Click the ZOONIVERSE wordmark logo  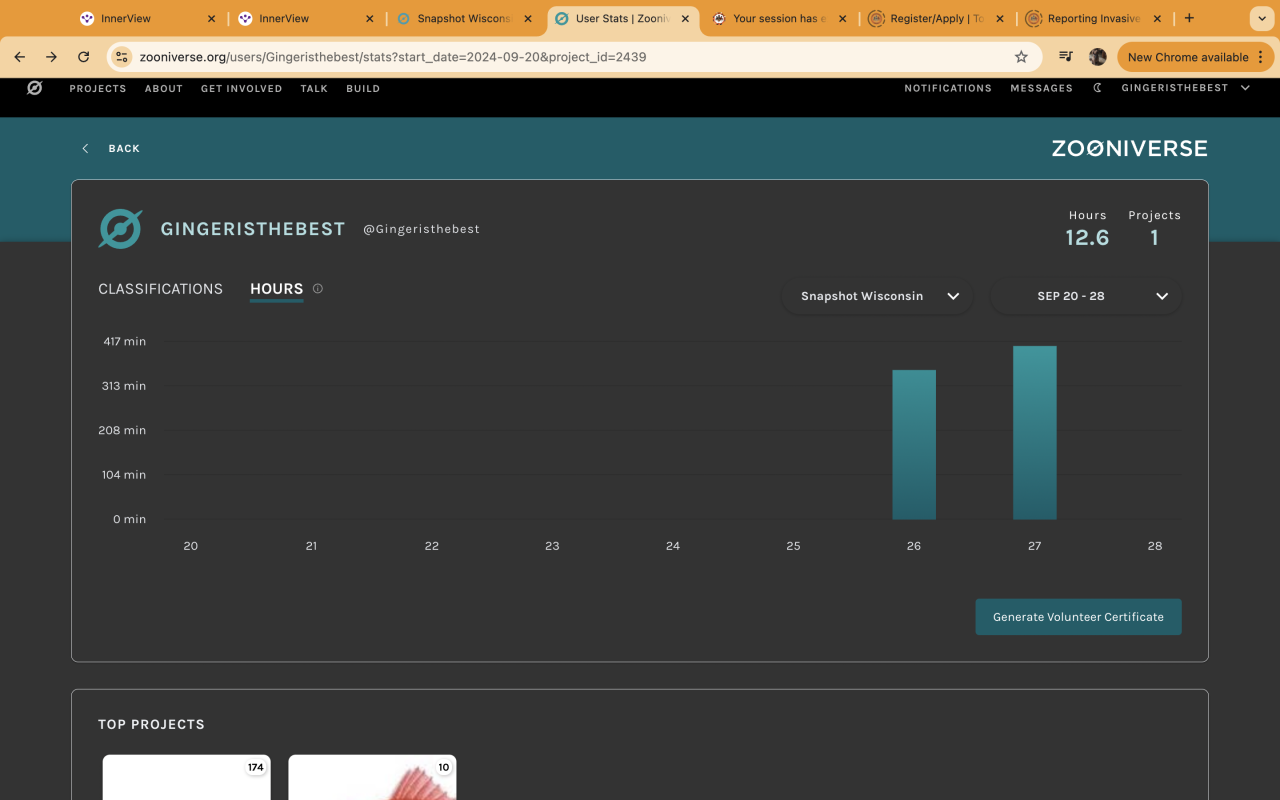click(x=1129, y=148)
